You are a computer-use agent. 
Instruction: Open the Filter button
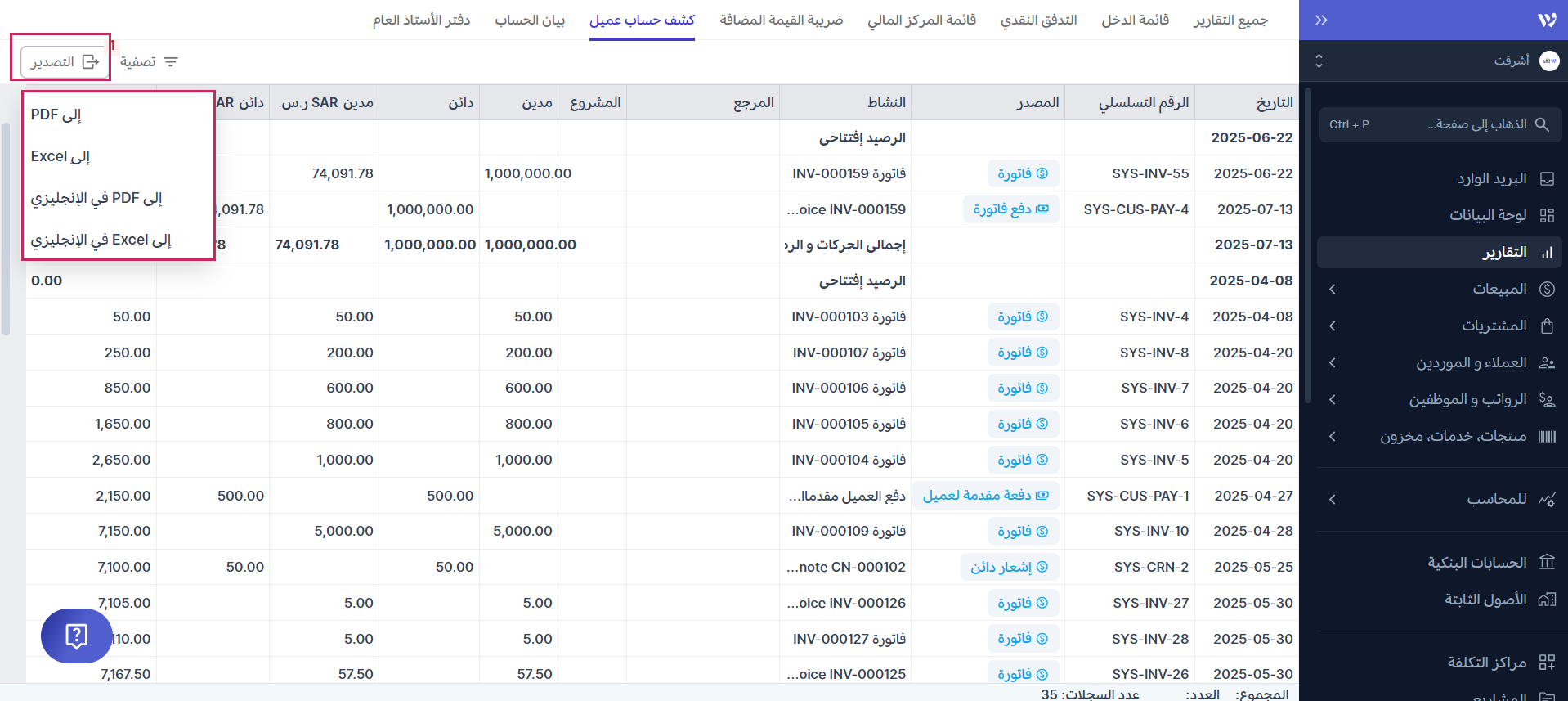tap(149, 62)
